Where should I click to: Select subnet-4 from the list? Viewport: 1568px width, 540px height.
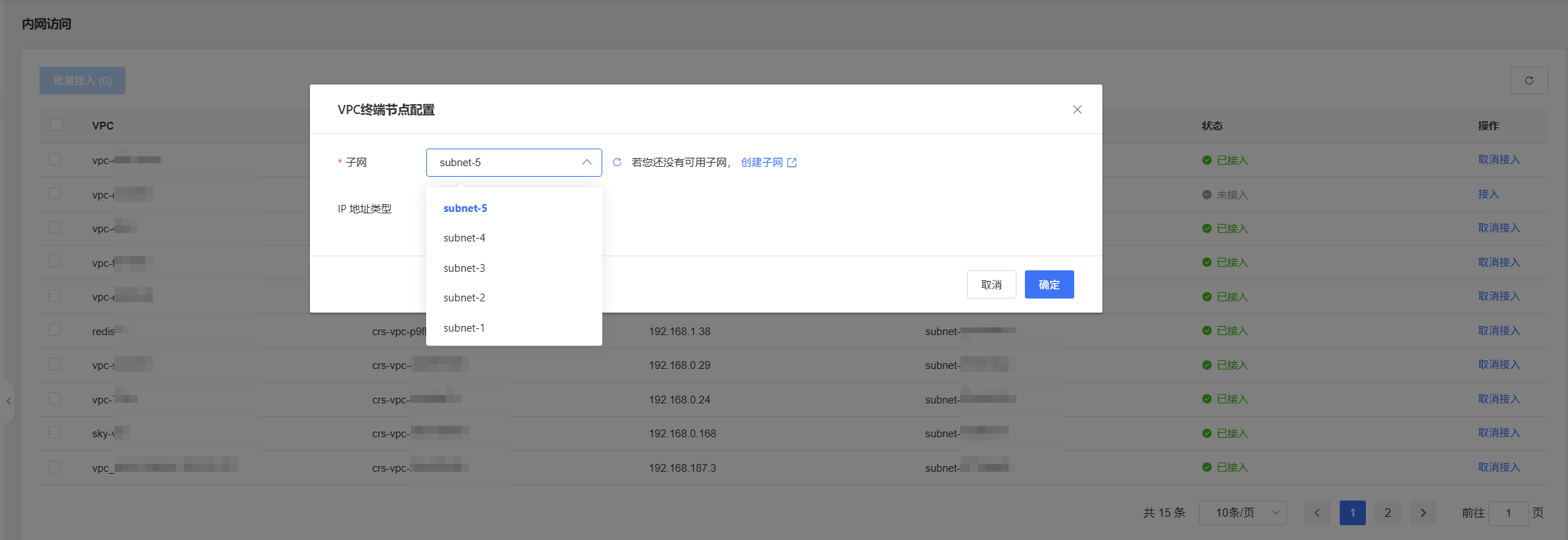[464, 238]
